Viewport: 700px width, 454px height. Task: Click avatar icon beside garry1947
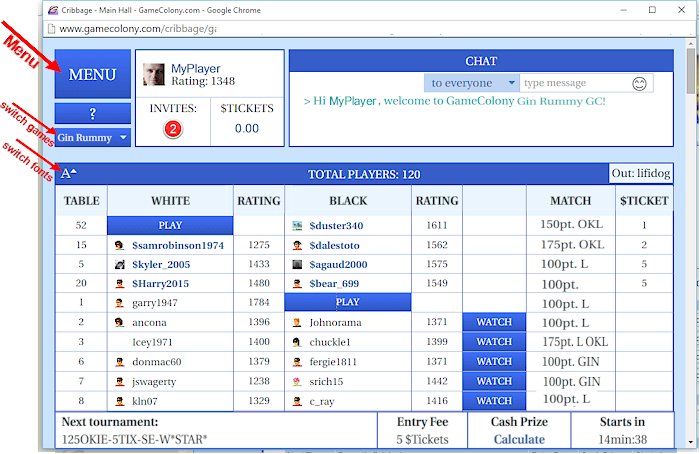(x=119, y=302)
